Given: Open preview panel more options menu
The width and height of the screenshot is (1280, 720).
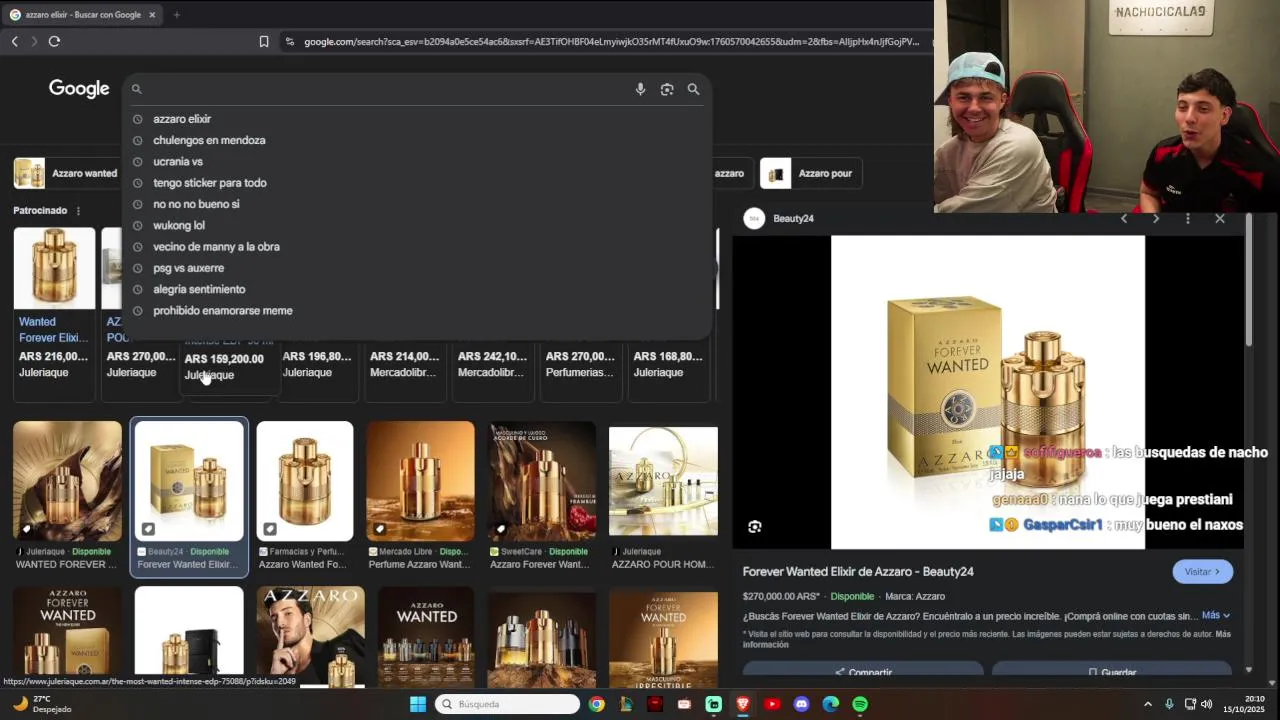Looking at the screenshot, I should click(1188, 218).
